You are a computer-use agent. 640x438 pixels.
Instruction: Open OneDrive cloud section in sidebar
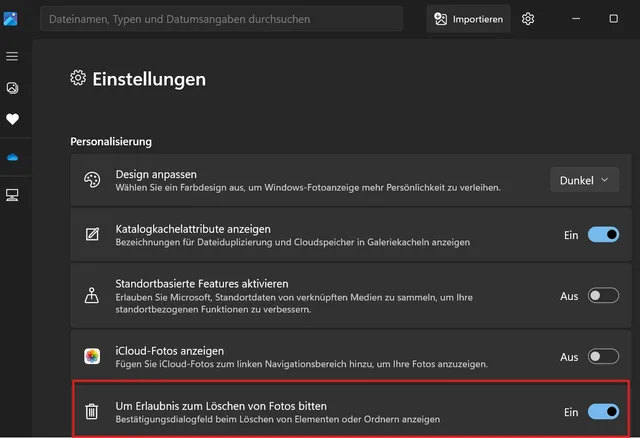(x=12, y=157)
